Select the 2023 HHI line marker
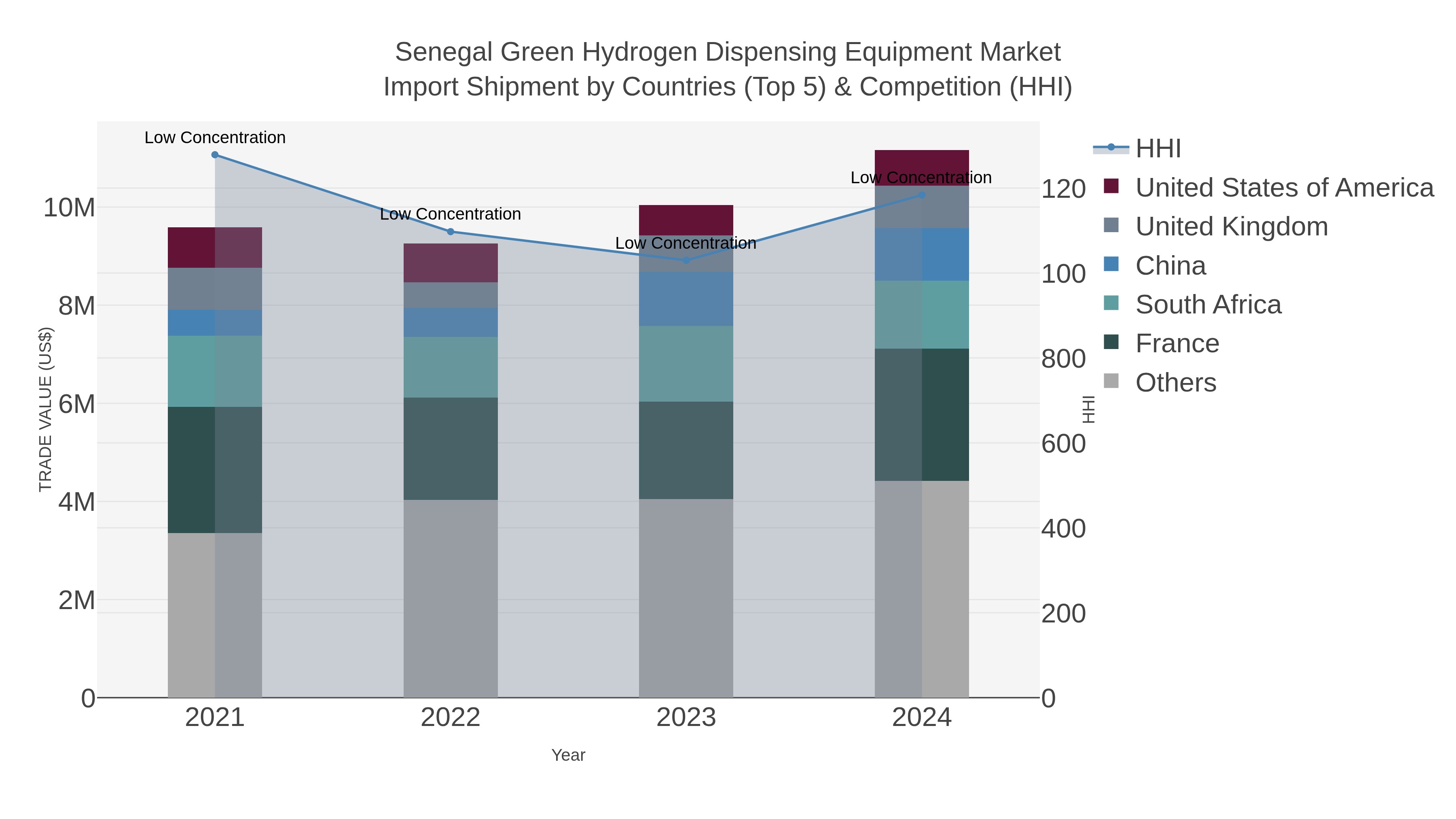Viewport: 1456px width, 819px height. pos(686,260)
